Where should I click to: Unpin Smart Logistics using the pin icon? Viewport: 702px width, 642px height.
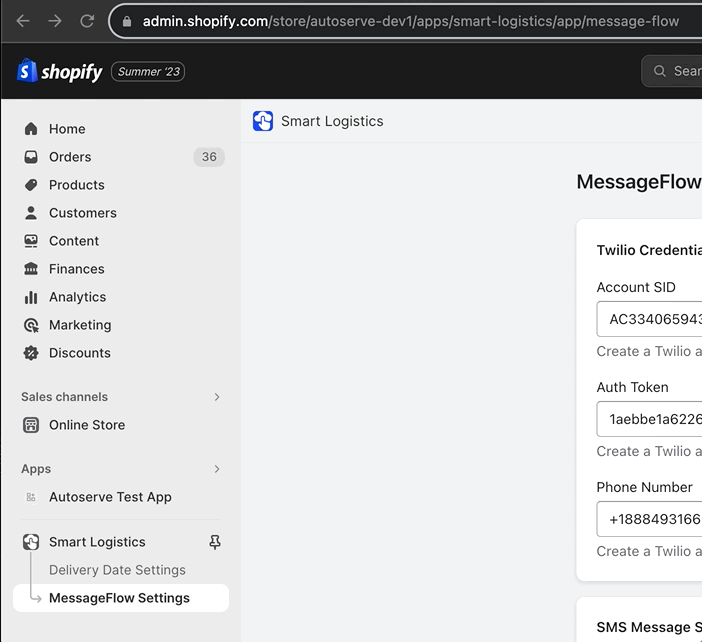[214, 542]
